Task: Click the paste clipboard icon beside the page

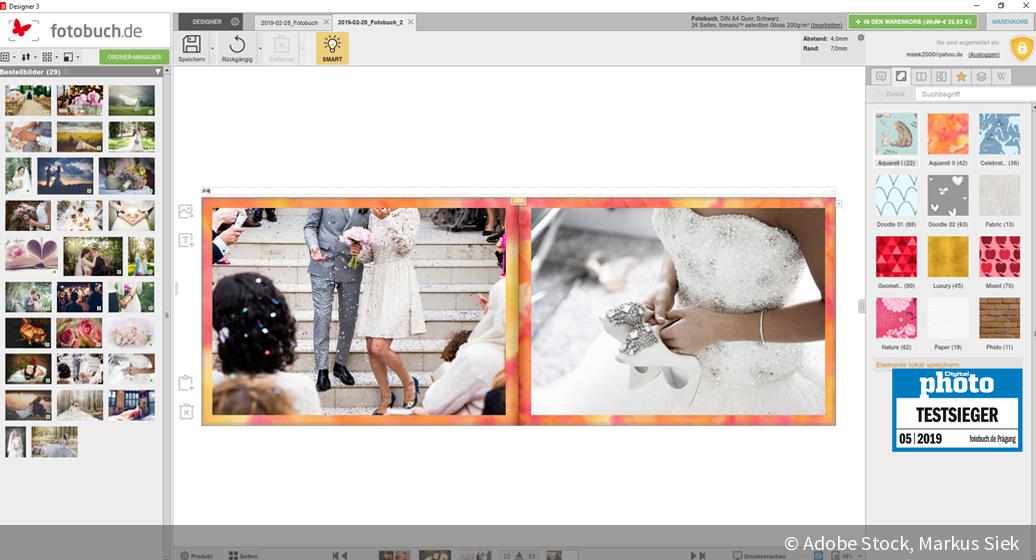Action: (x=186, y=383)
